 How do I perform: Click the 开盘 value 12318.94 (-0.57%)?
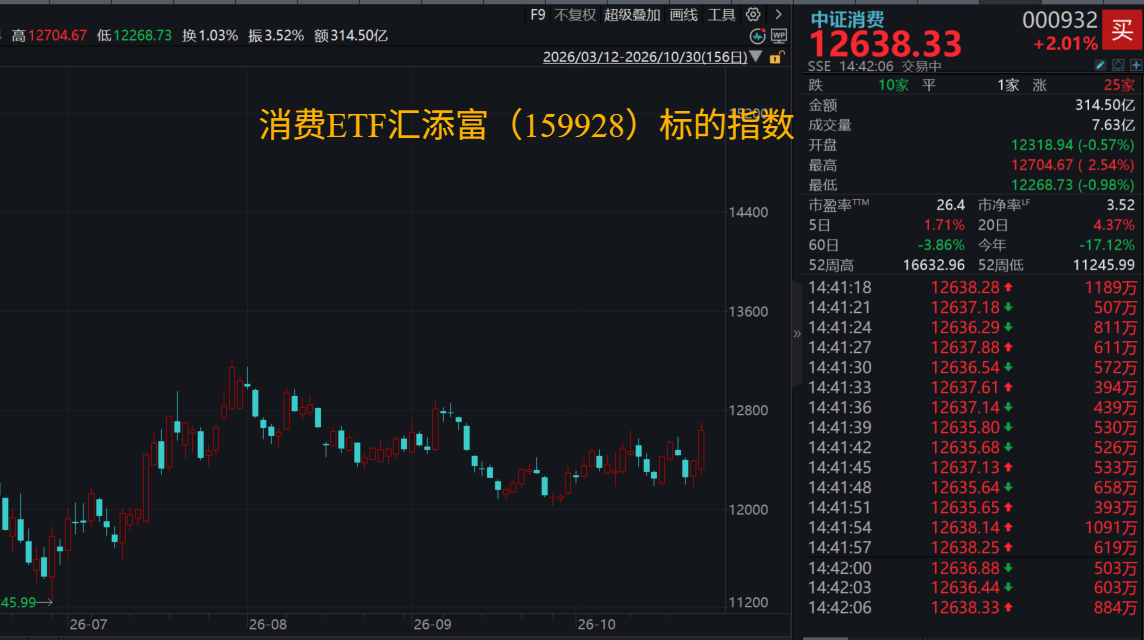1072,145
